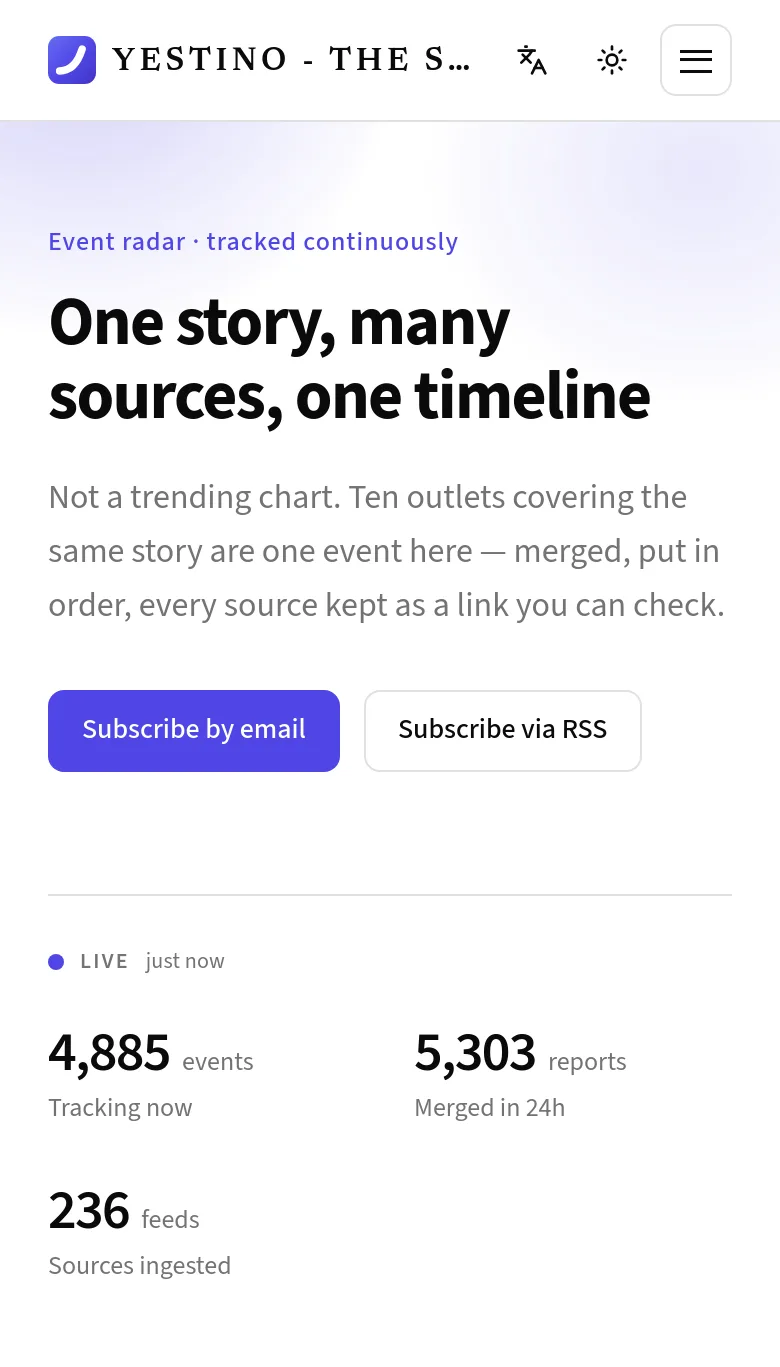
Task: Click the just now timestamp
Action: [185, 961]
